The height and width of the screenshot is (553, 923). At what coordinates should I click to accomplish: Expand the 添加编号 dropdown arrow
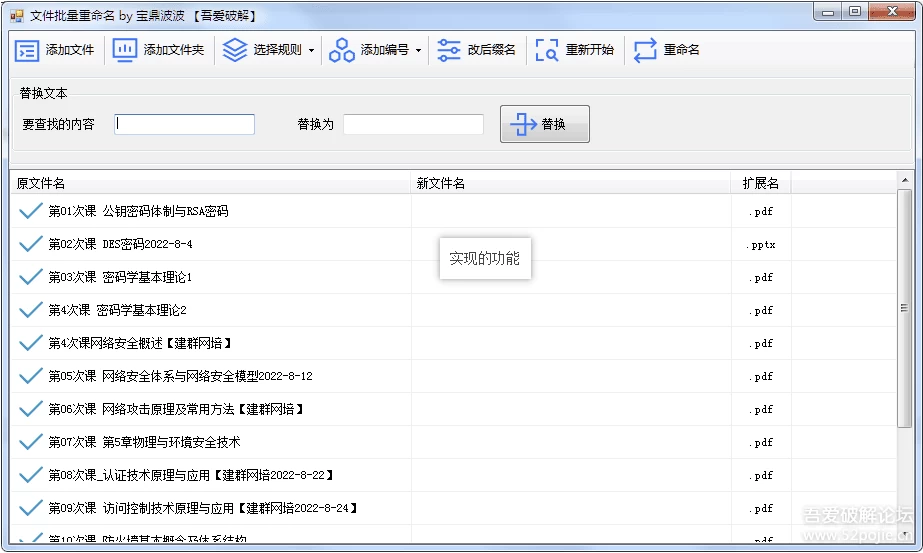click(418, 51)
